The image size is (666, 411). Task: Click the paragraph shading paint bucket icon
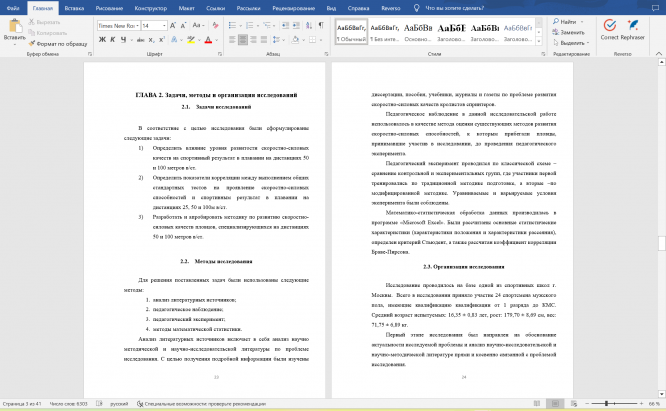(295, 40)
